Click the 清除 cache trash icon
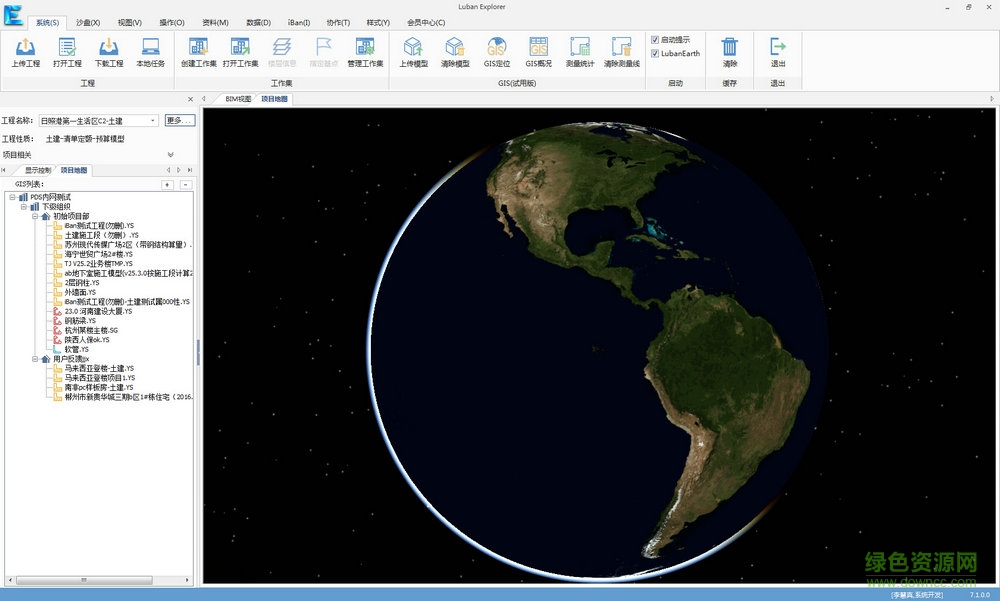 tap(730, 49)
